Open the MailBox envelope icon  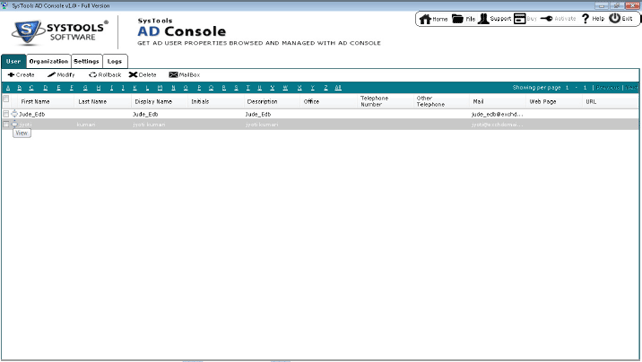point(173,75)
